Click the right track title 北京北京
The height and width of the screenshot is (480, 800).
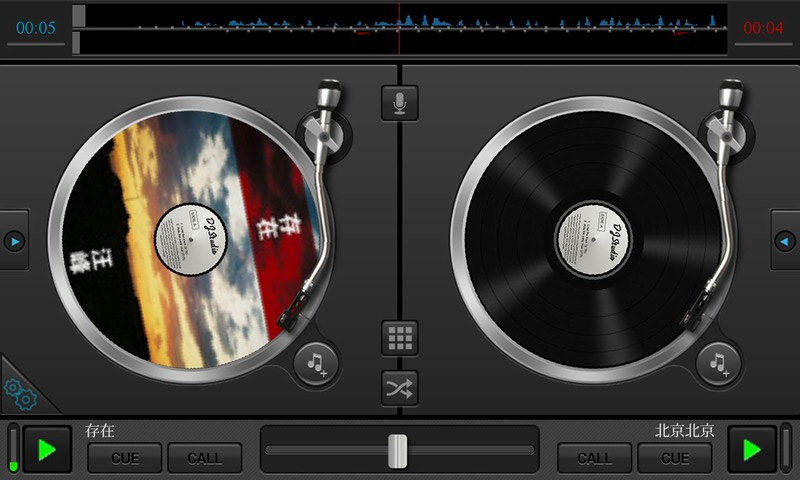point(685,431)
